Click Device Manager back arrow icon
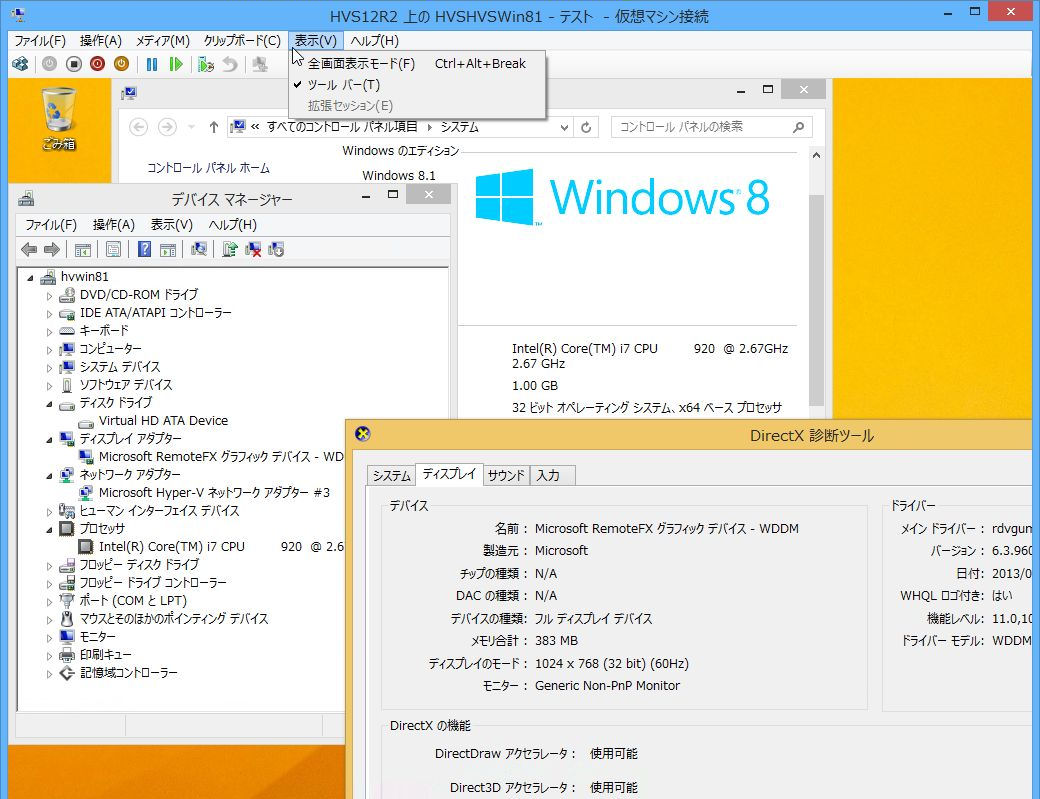The height and width of the screenshot is (799, 1040). (x=29, y=249)
